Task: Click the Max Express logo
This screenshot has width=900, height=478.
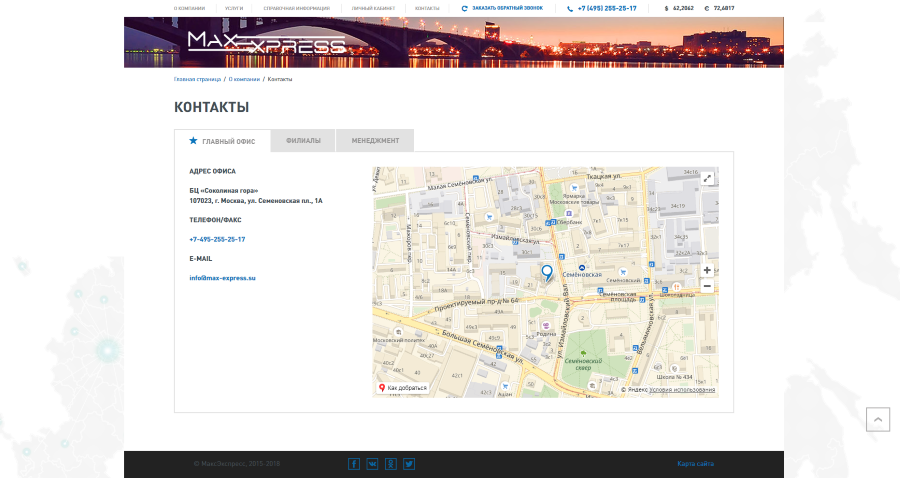Action: pos(266,43)
